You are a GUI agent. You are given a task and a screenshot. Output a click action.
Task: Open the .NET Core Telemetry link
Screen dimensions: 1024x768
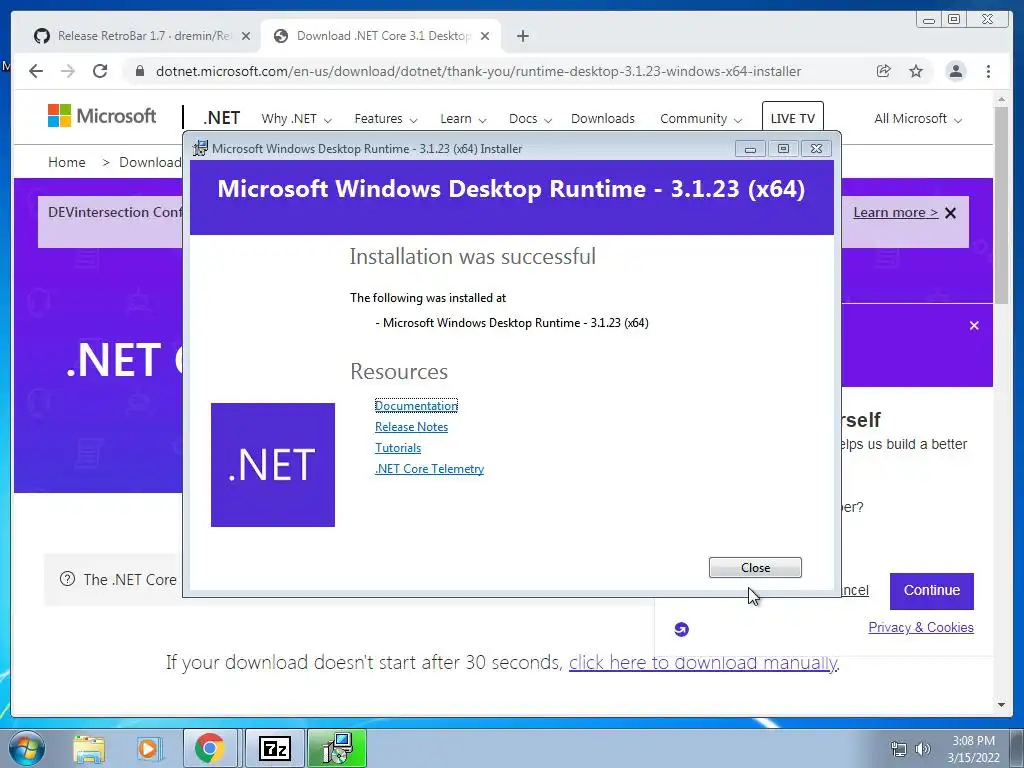tap(429, 468)
